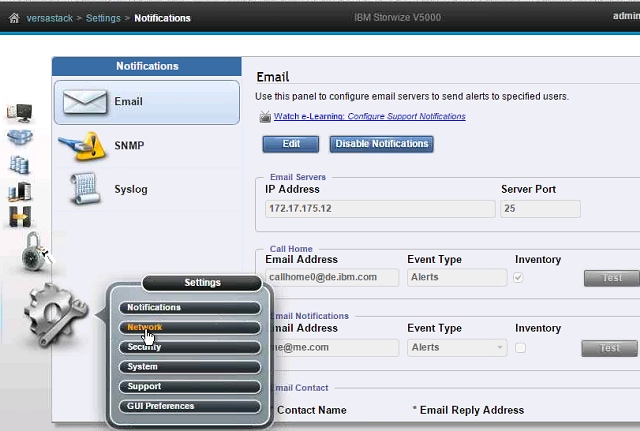Open the Copy Services sidebar icon
This screenshot has width=640, height=431.
coord(20,216)
